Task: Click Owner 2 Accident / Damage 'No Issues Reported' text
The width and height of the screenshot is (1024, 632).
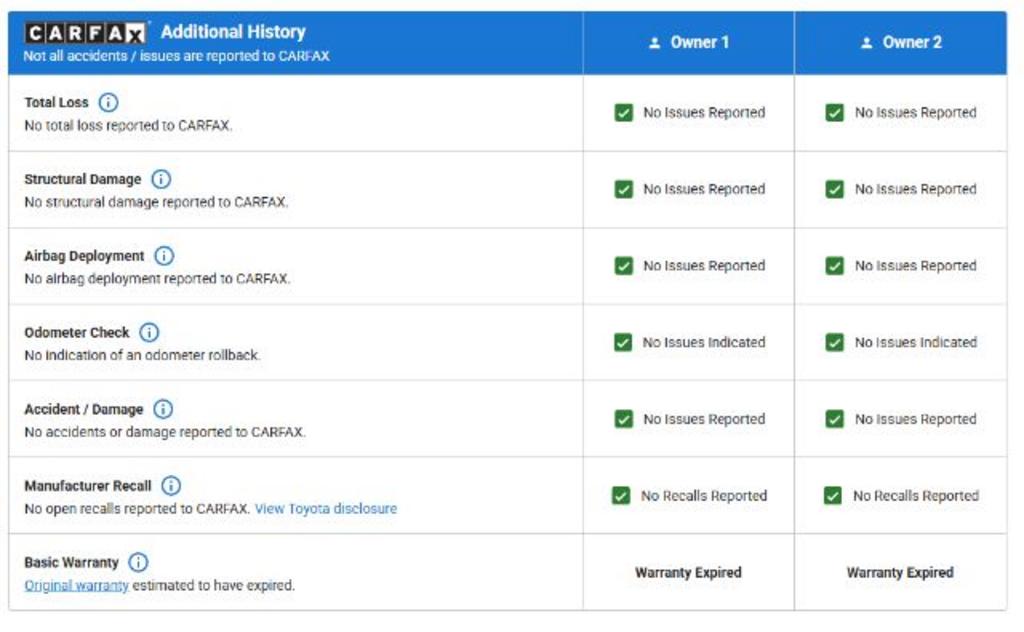Action: click(916, 419)
